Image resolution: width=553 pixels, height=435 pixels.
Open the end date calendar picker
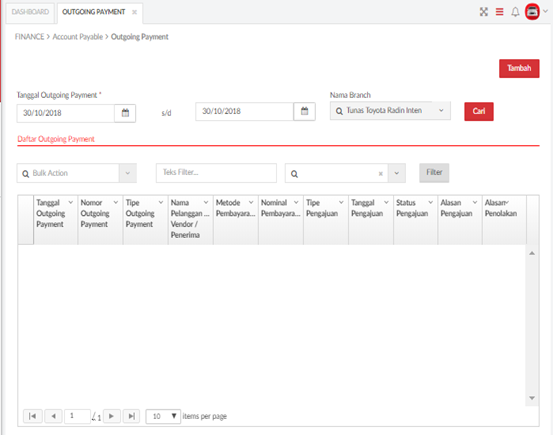tap(304, 111)
